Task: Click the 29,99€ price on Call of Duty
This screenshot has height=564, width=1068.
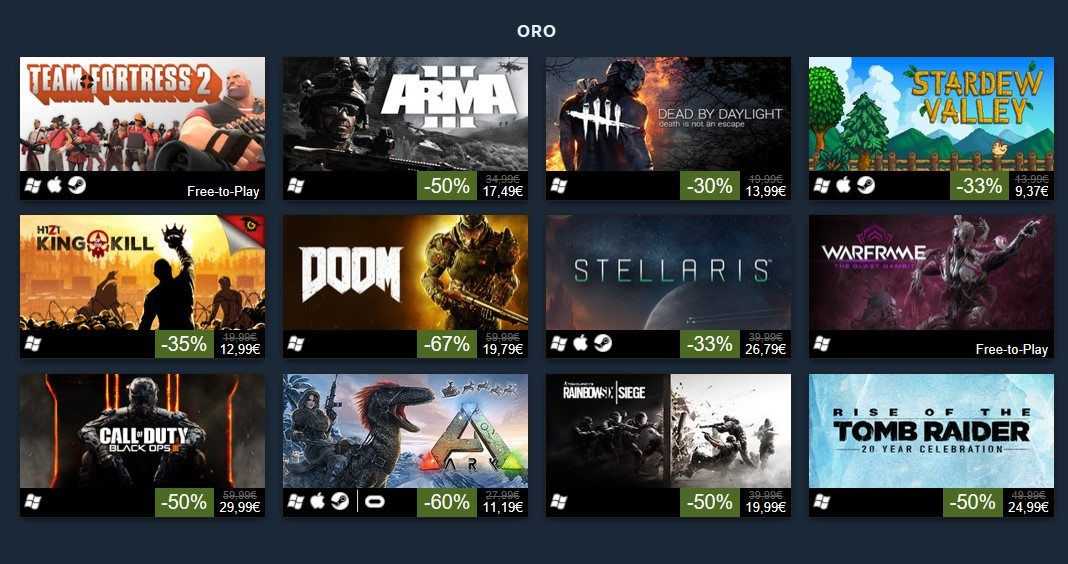Action: pos(240,507)
